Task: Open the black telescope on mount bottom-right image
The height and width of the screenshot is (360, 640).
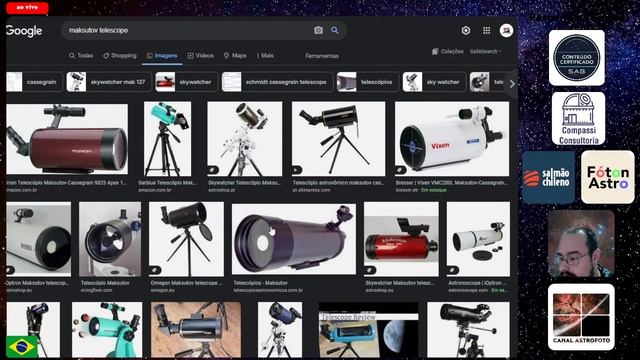Action: (468, 330)
